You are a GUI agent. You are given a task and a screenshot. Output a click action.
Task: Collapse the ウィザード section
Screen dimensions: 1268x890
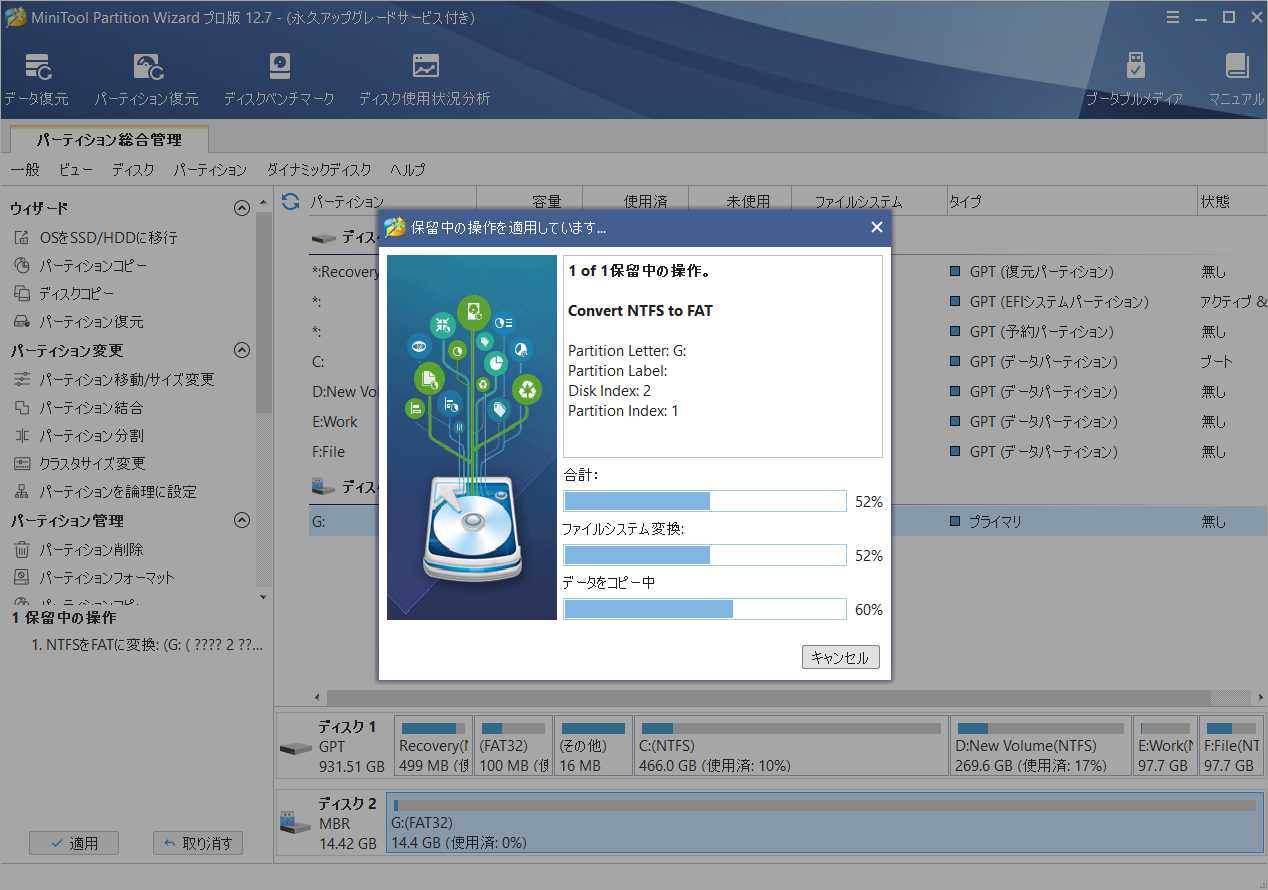coord(241,208)
